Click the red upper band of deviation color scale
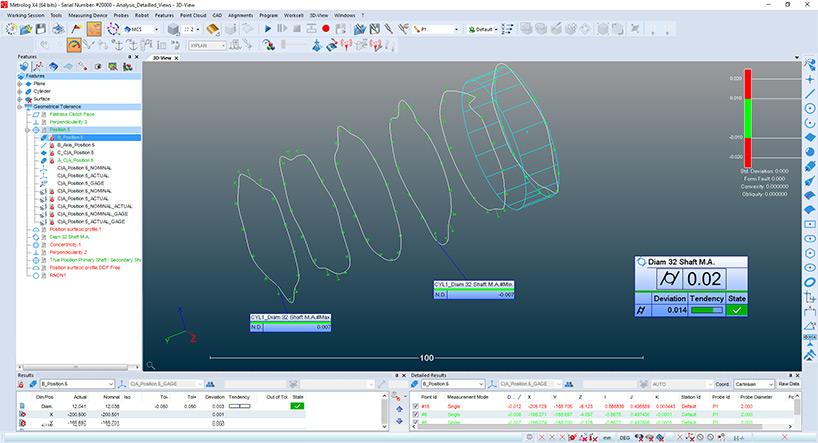This screenshot has height=443, width=818. (x=746, y=85)
